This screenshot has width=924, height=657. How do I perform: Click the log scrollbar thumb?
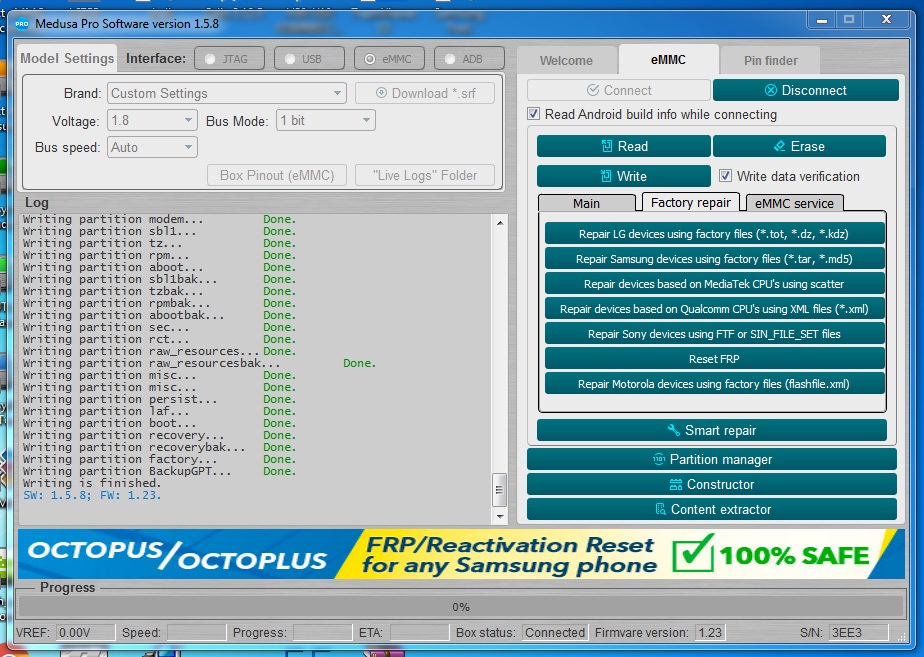click(500, 490)
